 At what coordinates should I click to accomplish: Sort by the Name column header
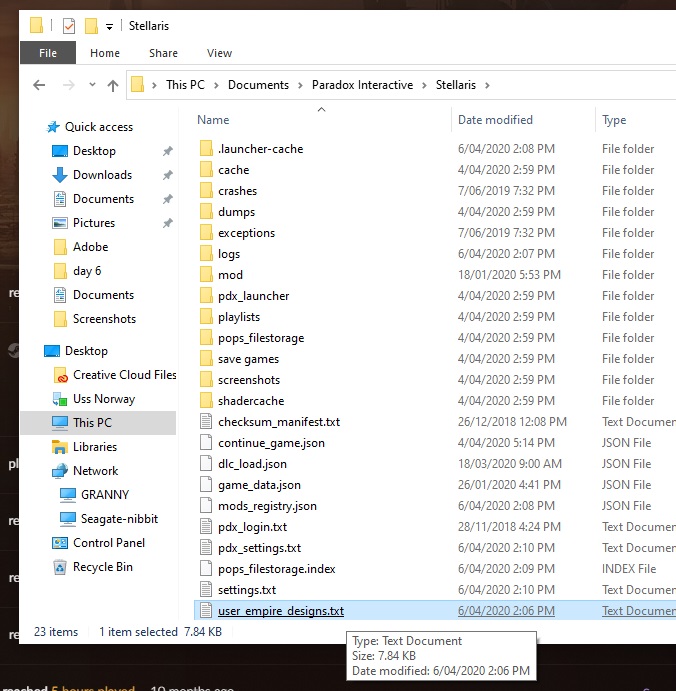(213, 120)
